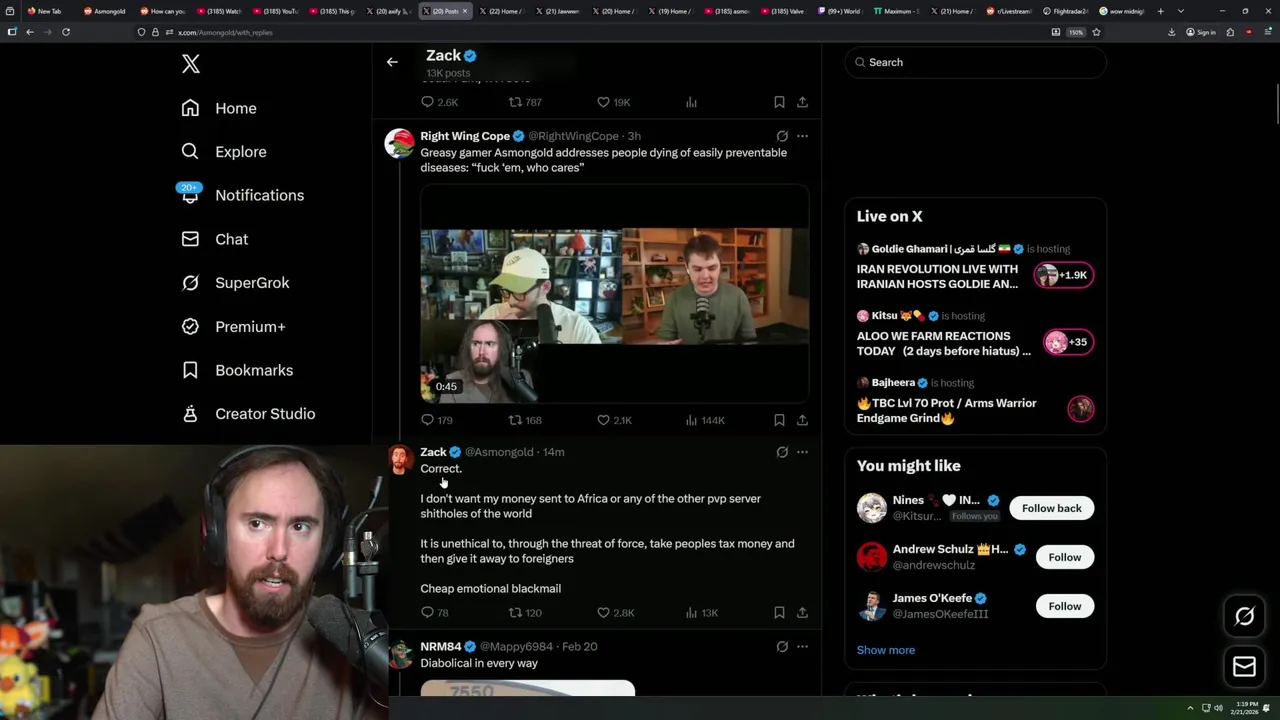
Task: Play the 0:45 video in the post
Action: (x=614, y=294)
